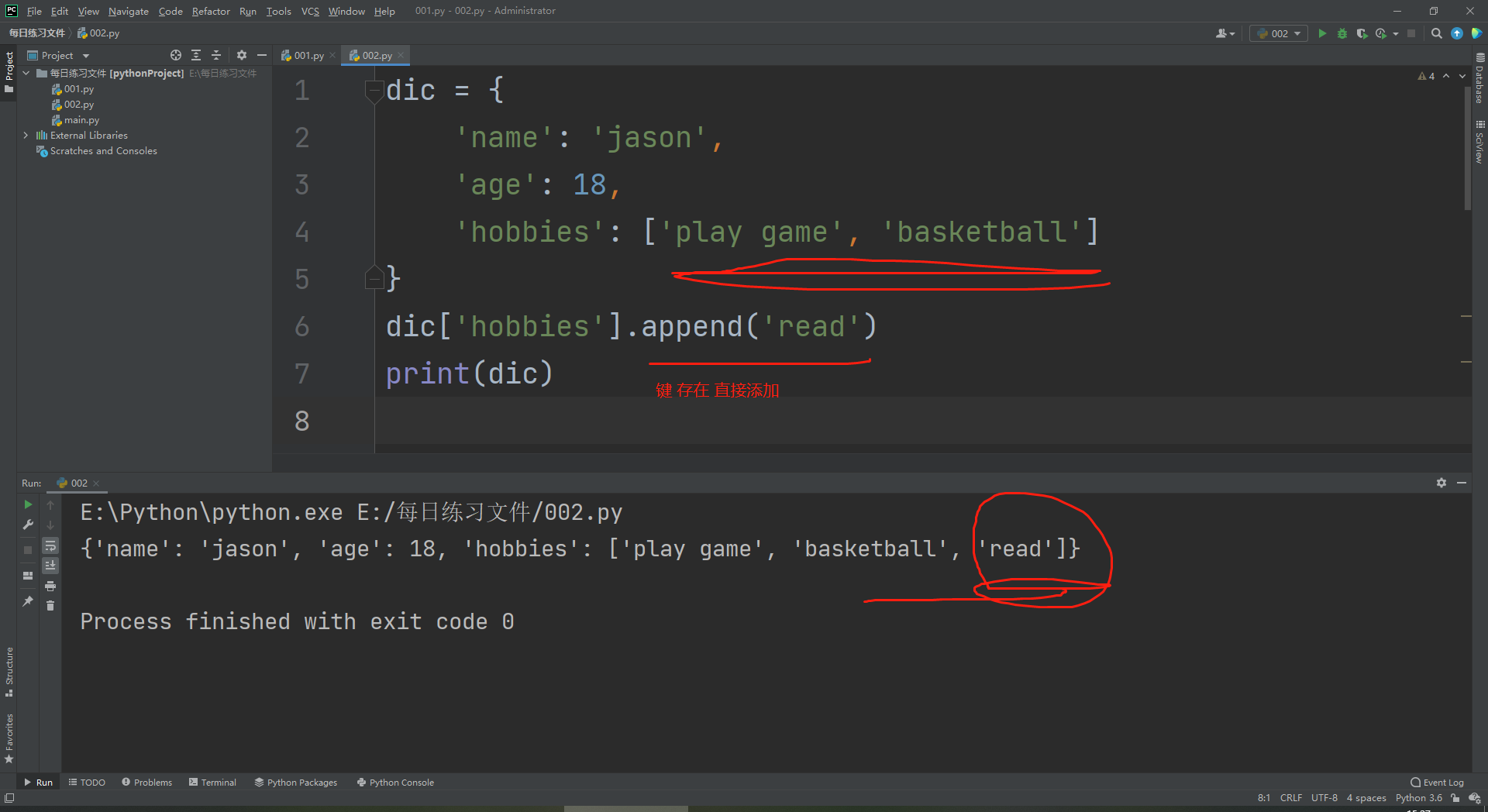Click the Run panel layout icon

click(28, 576)
